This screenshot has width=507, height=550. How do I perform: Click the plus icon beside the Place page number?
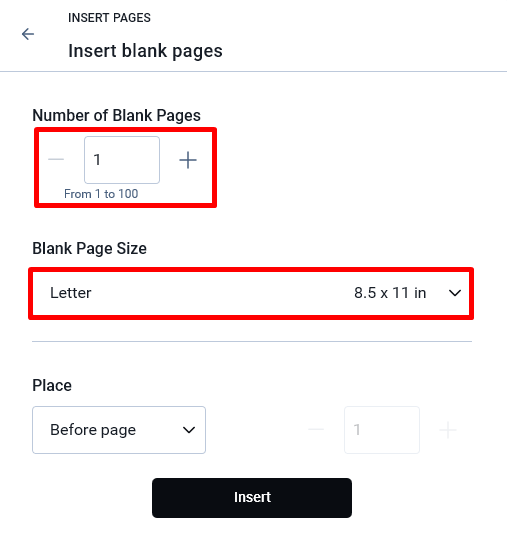click(448, 430)
